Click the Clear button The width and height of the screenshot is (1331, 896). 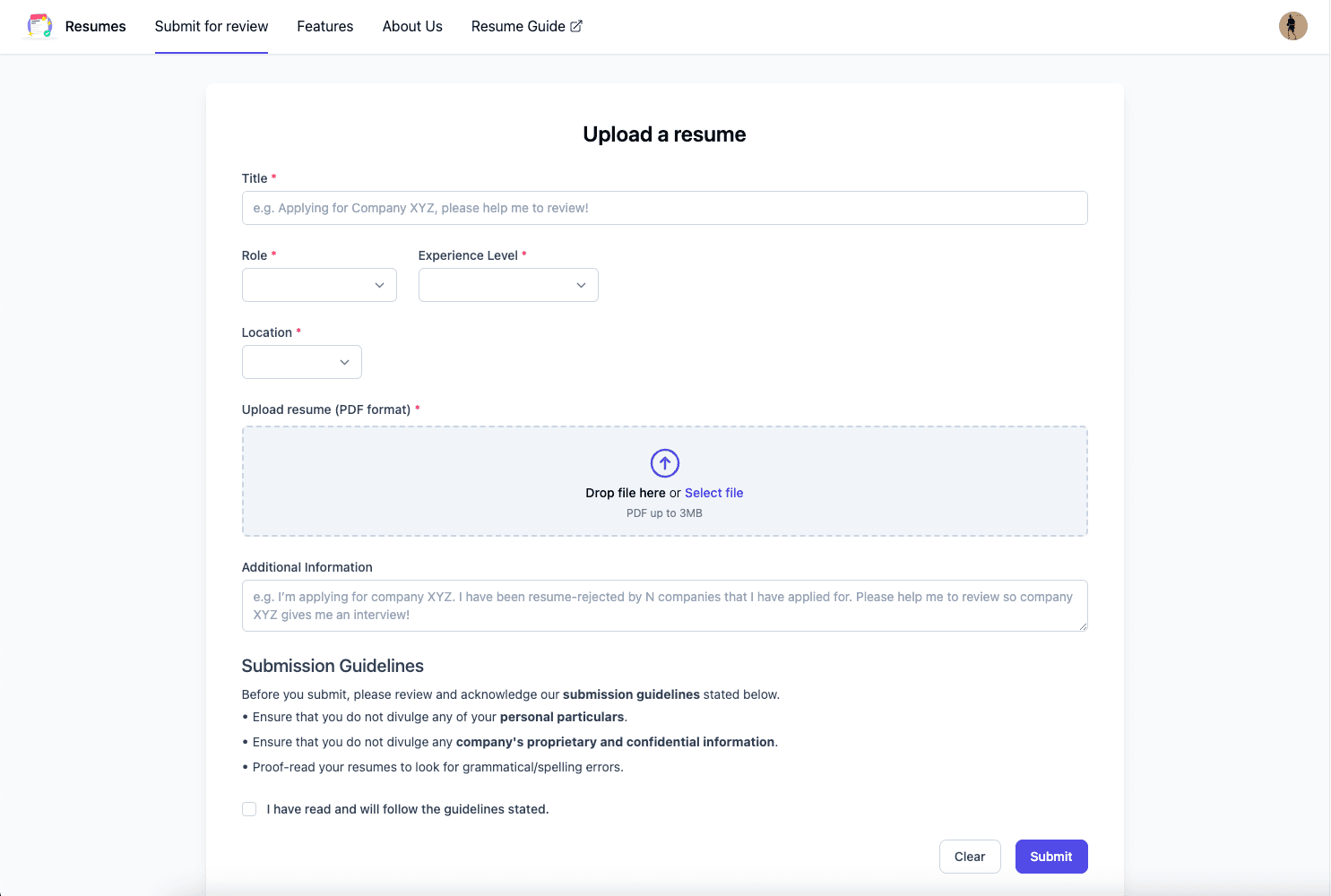click(x=969, y=857)
